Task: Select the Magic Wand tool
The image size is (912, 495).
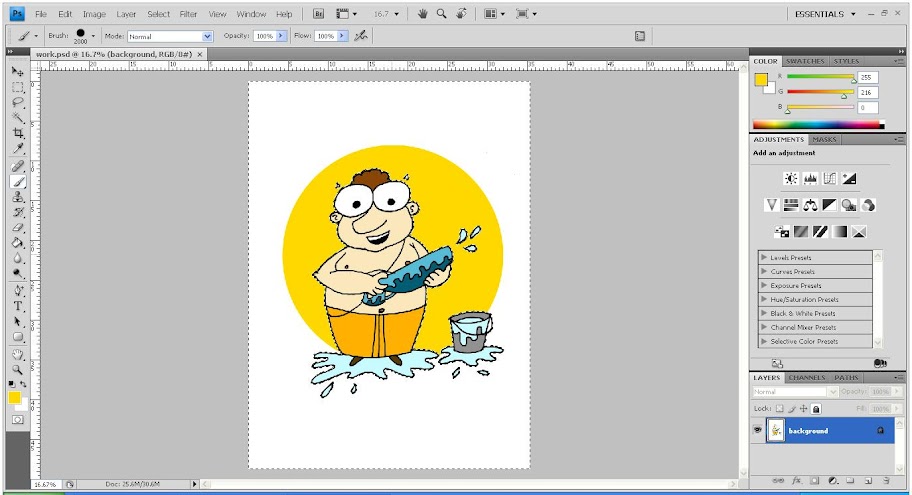Action: click(x=18, y=117)
